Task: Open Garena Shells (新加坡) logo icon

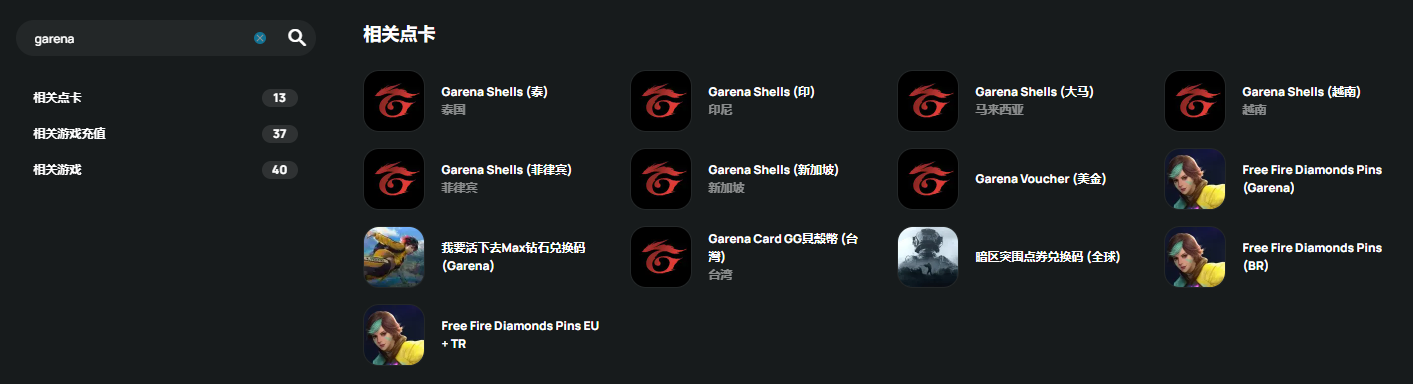Action: (661, 179)
